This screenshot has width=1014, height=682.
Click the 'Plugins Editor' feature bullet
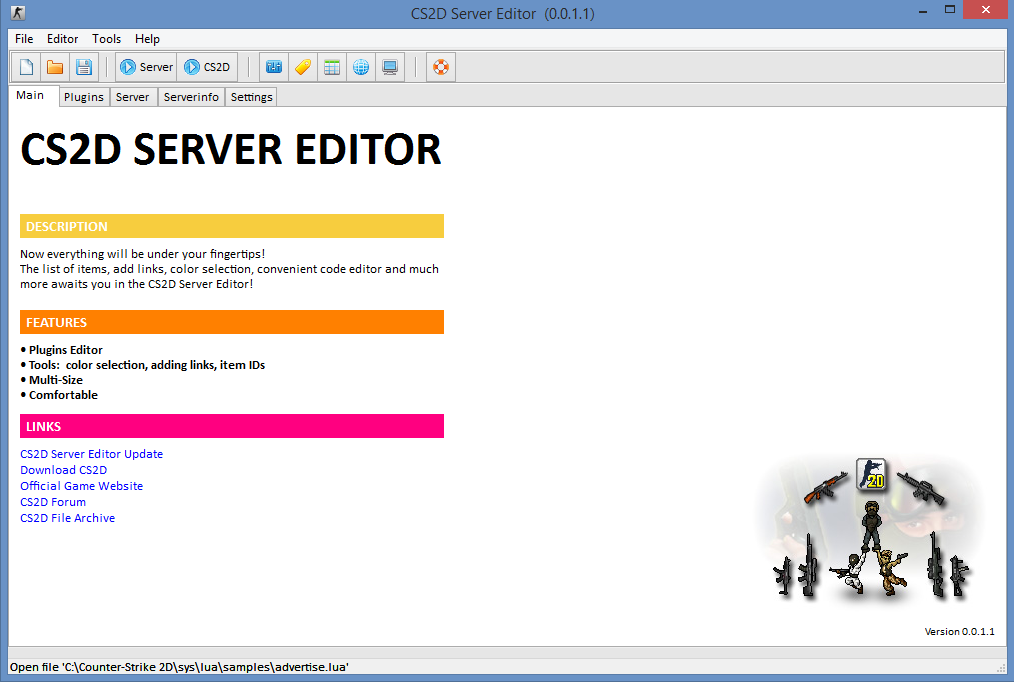pos(61,350)
